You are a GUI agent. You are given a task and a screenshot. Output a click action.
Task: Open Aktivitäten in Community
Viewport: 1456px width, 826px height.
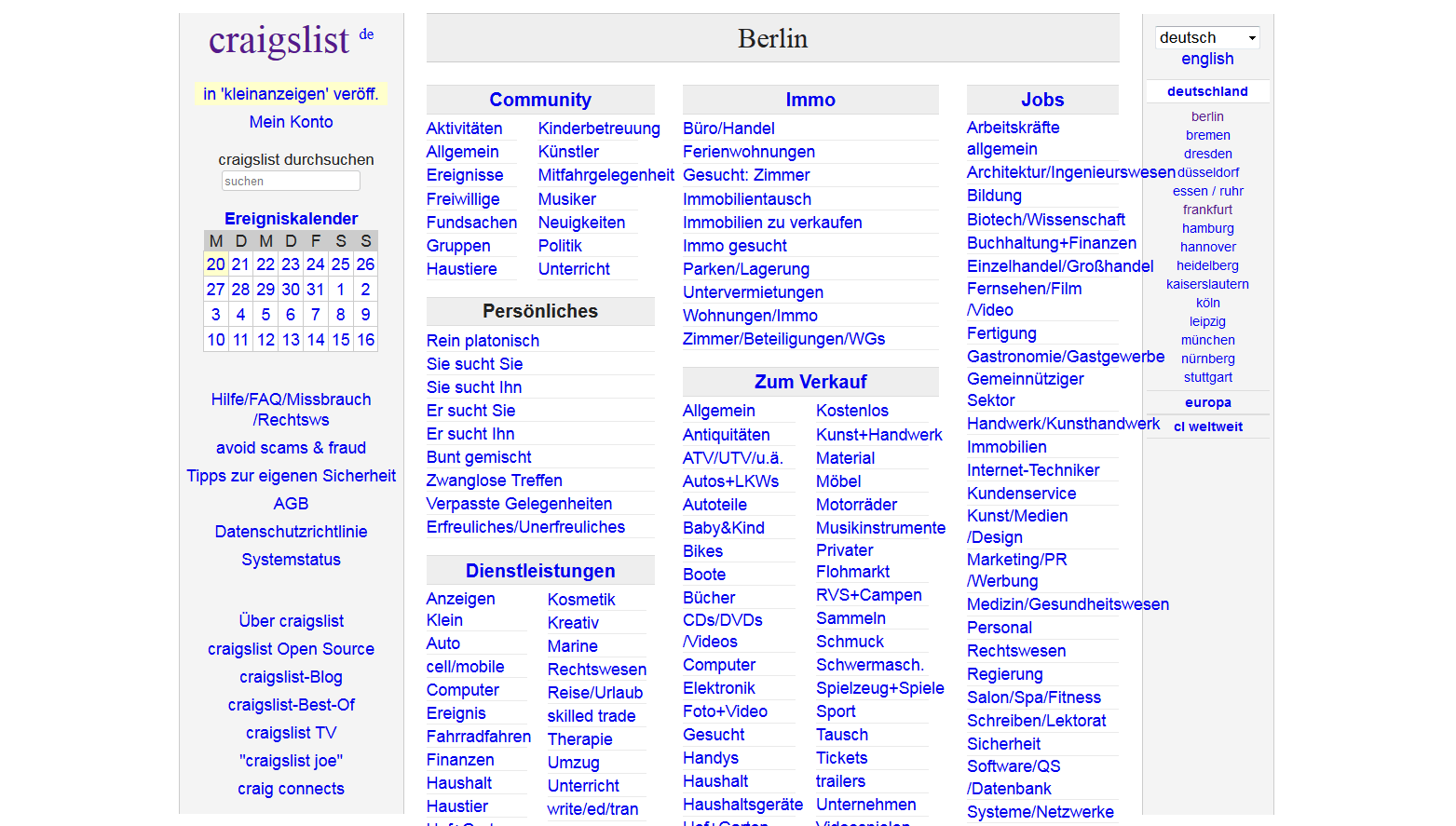pos(464,129)
